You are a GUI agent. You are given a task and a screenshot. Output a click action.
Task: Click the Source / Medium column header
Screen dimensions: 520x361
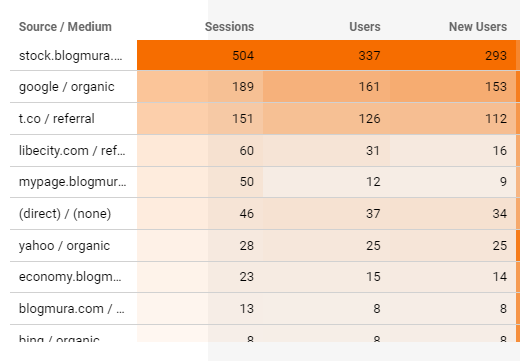pyautogui.click(x=65, y=27)
